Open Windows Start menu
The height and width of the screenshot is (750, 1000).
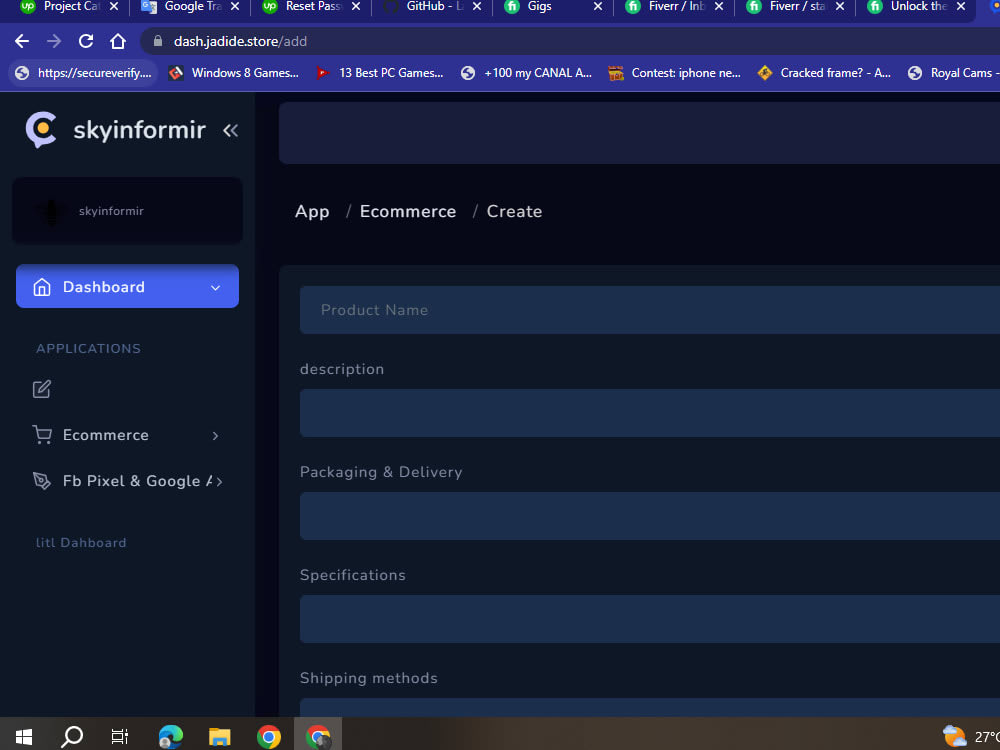coord(24,737)
